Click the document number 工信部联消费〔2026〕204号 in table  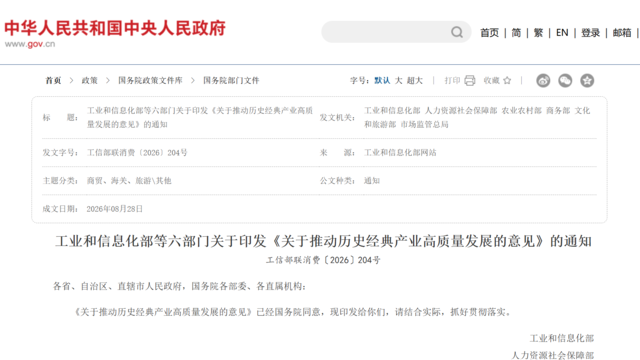click(x=137, y=153)
